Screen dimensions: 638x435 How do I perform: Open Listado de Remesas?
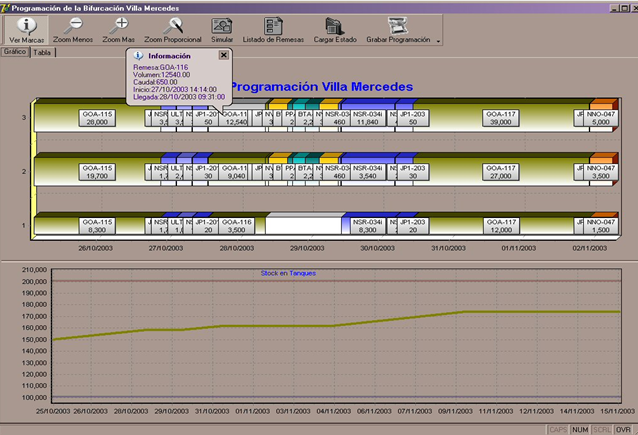(273, 30)
